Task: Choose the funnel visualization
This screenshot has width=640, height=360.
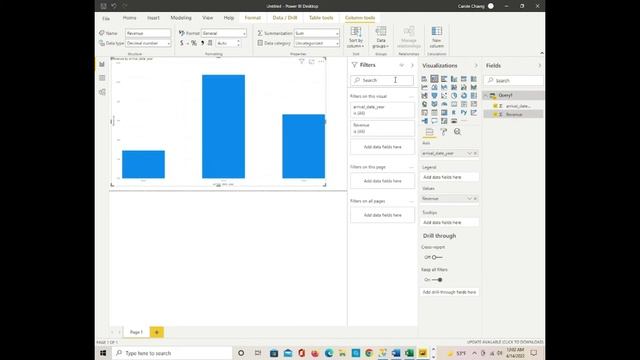Action: pos(434,96)
